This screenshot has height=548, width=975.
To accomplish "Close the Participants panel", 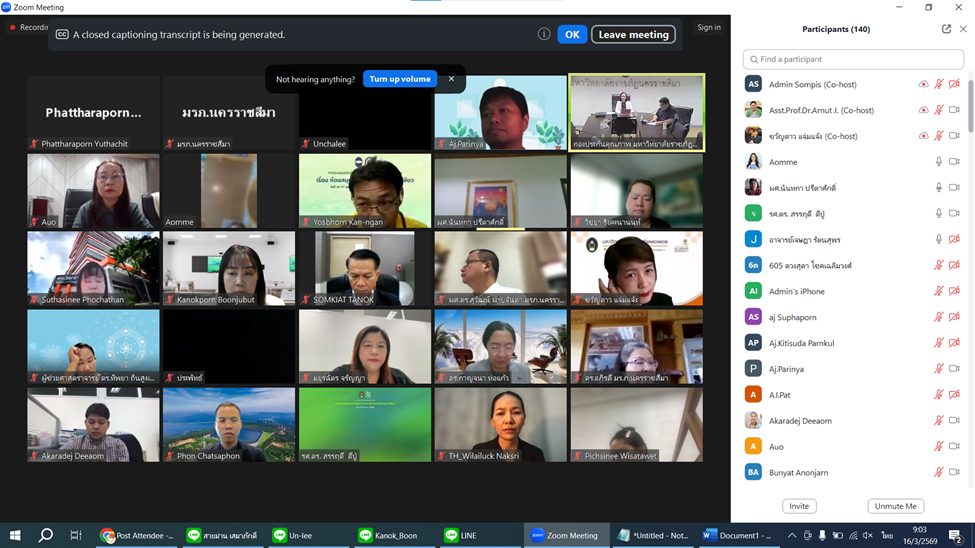I will (963, 29).
